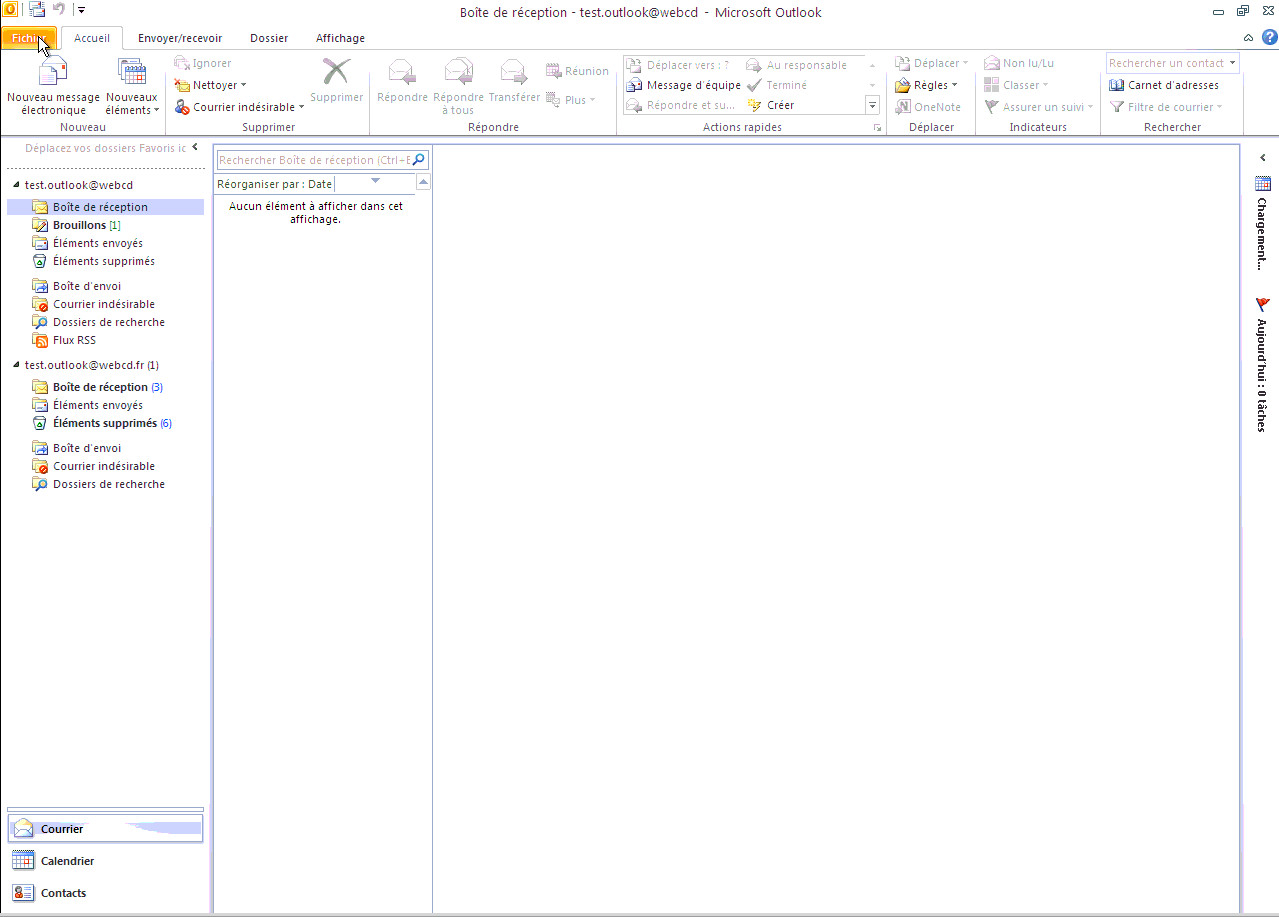Click the Outlook application icon
This screenshot has width=1279, height=917.
pos(9,9)
